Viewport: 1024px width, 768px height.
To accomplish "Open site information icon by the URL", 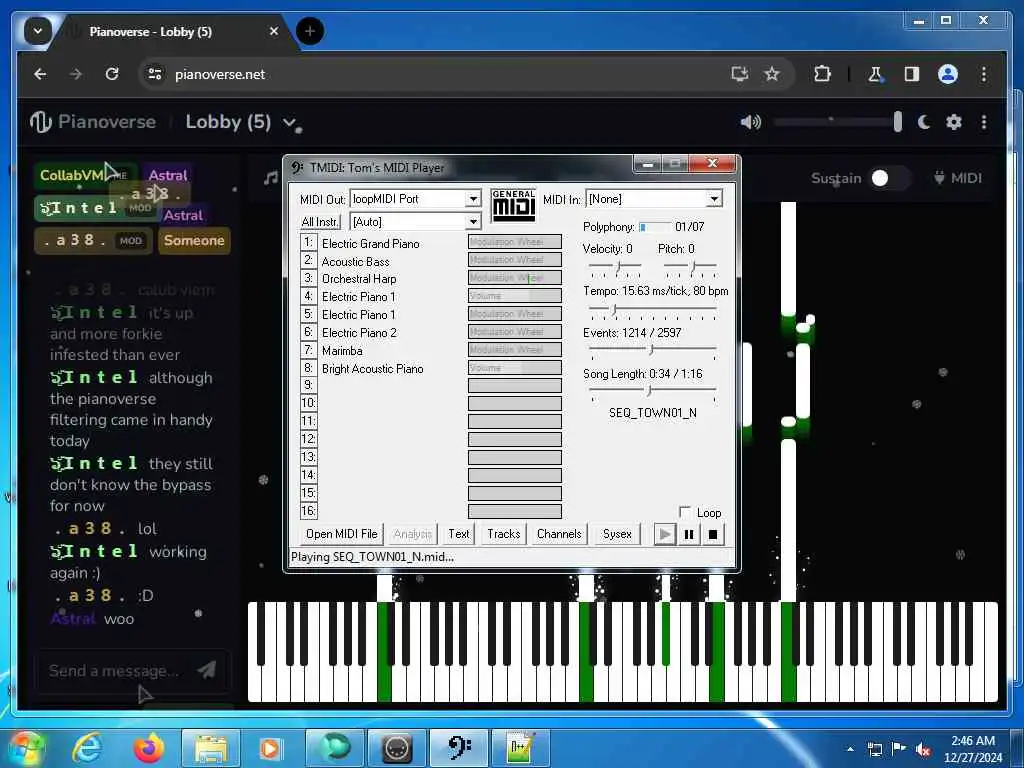I will (155, 74).
